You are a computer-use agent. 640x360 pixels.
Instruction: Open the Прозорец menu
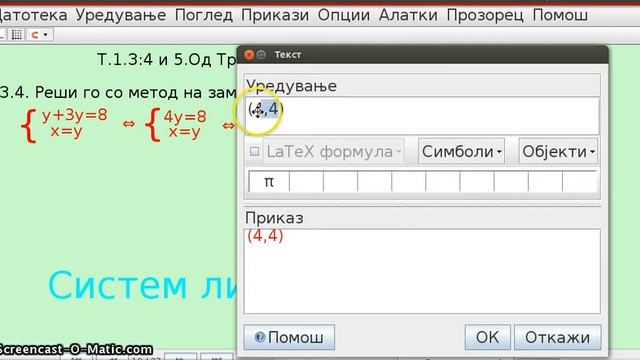(x=485, y=15)
